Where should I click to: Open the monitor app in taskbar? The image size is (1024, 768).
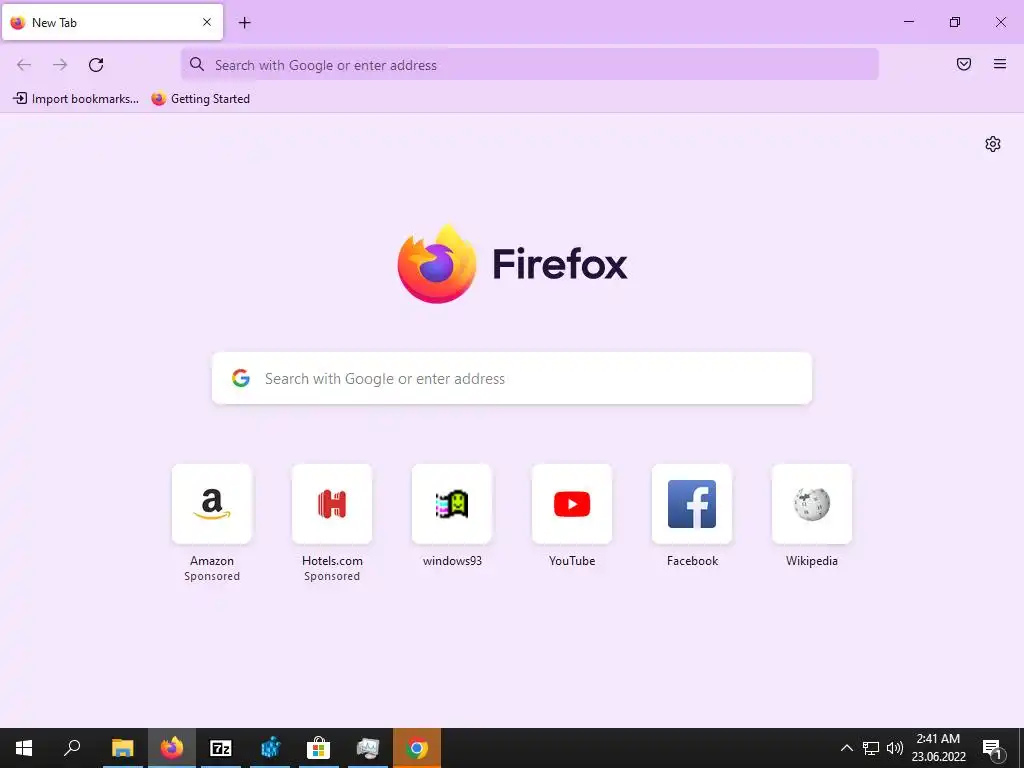click(x=368, y=748)
